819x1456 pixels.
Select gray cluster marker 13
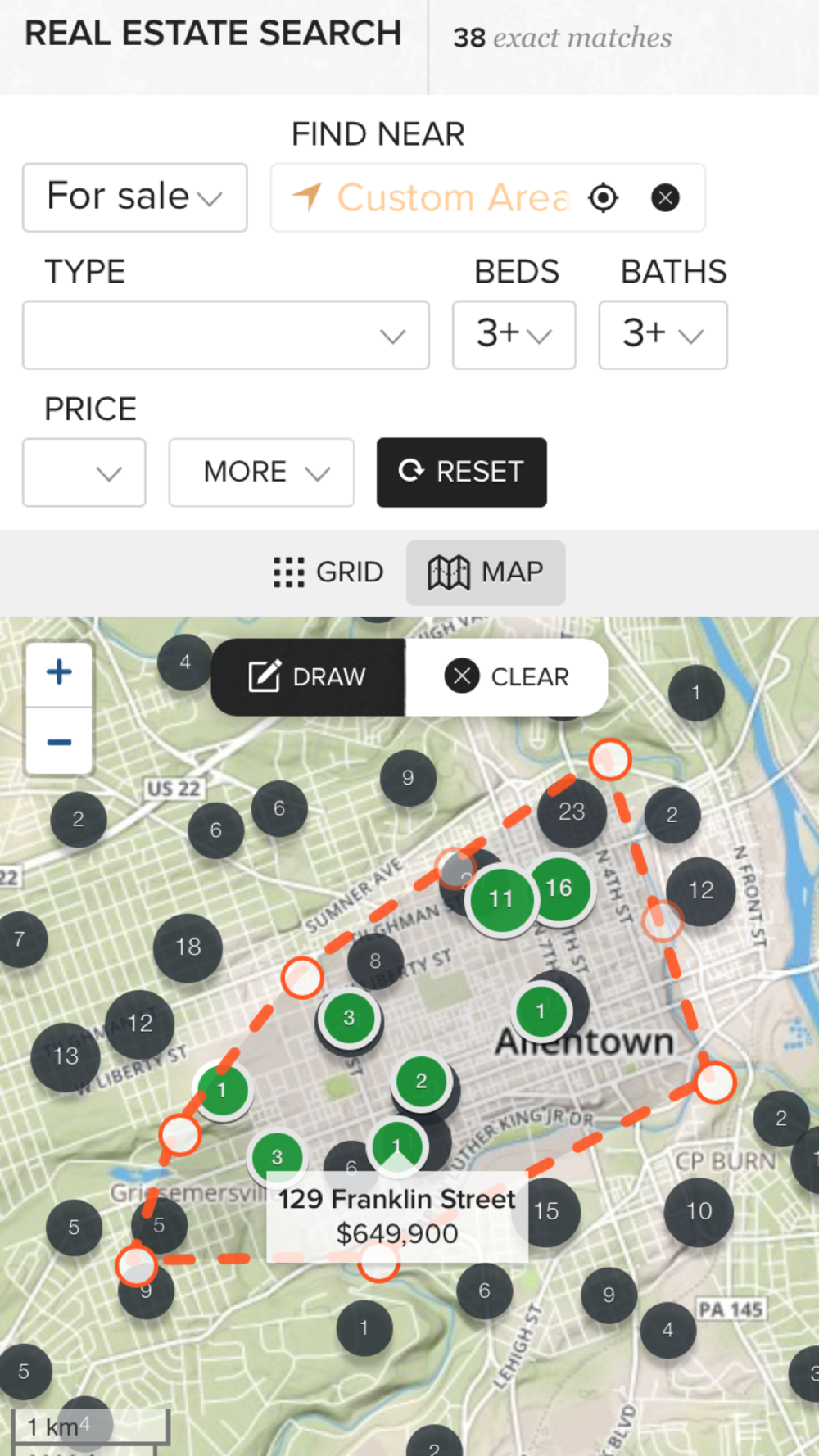[66, 1056]
